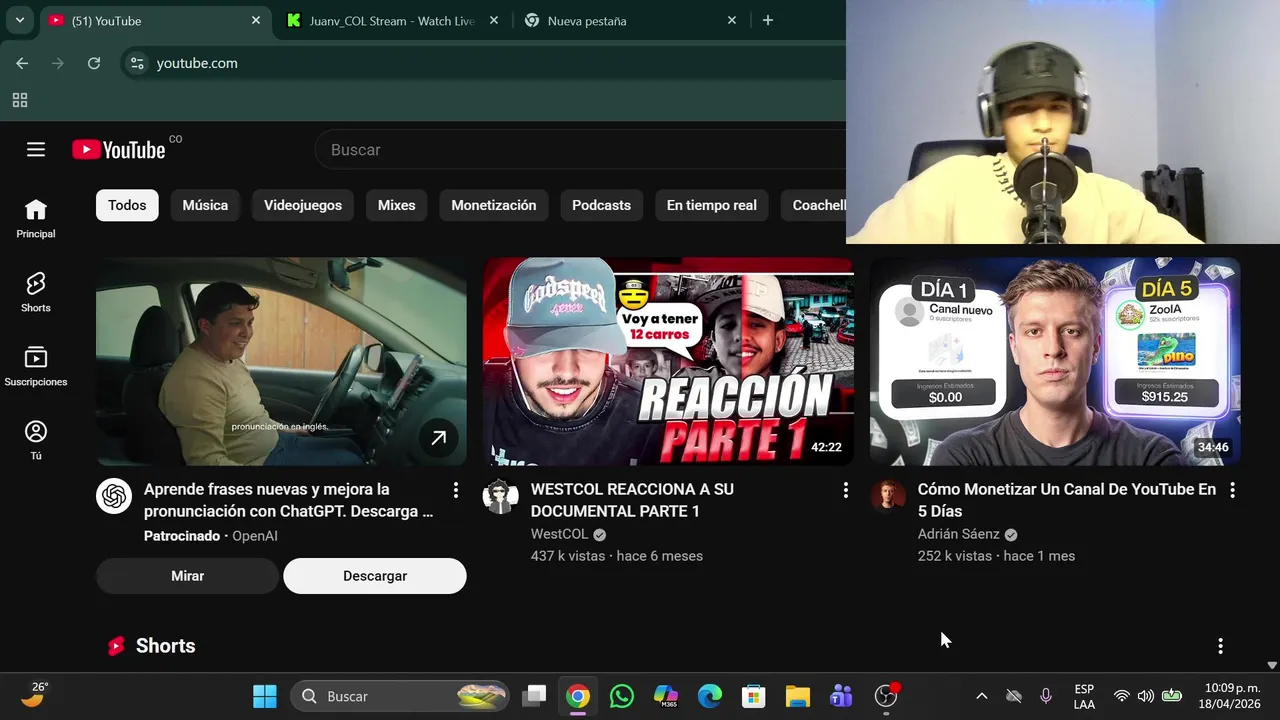The width and height of the screenshot is (1280, 720).
Task: Open the options menu for the WESTCOL video
Action: (845, 490)
